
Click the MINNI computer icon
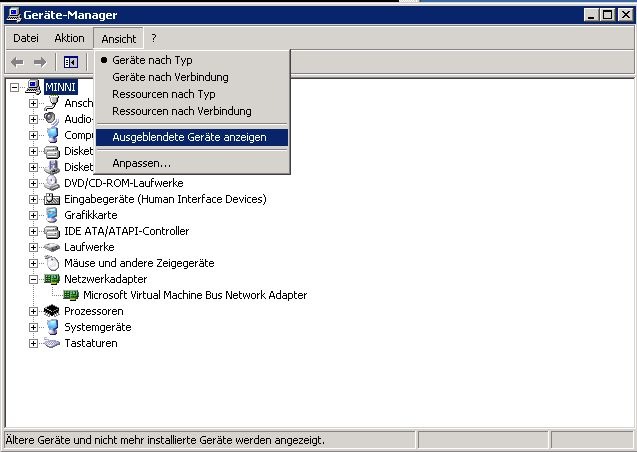tap(33, 87)
